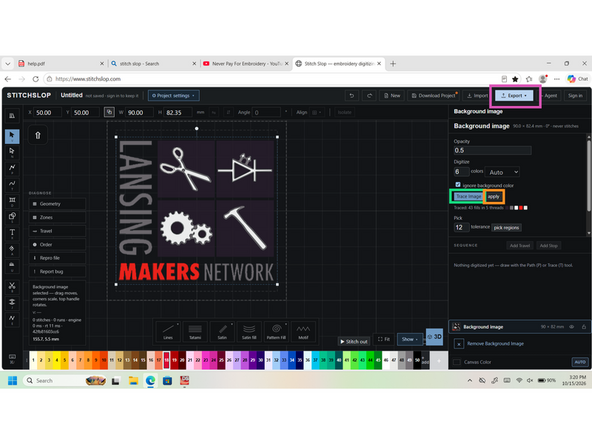Toggle Canvas Color AUTO button

[580, 362]
